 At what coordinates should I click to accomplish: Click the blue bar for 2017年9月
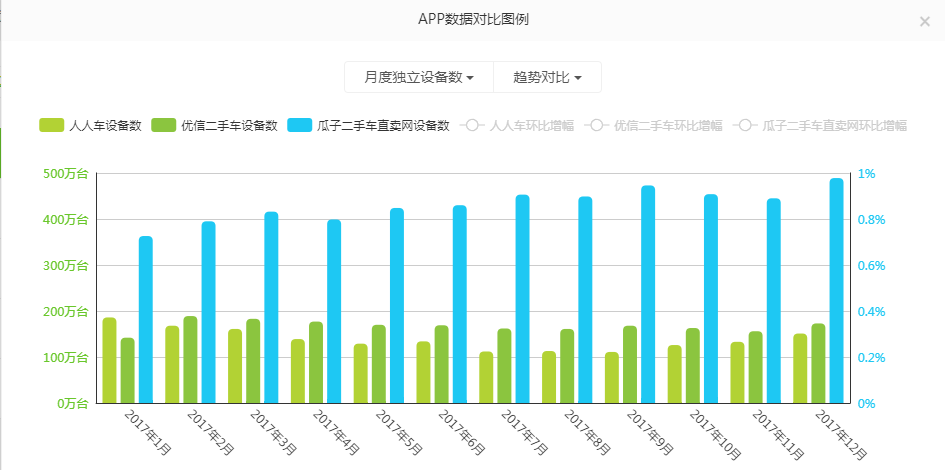click(x=648, y=294)
